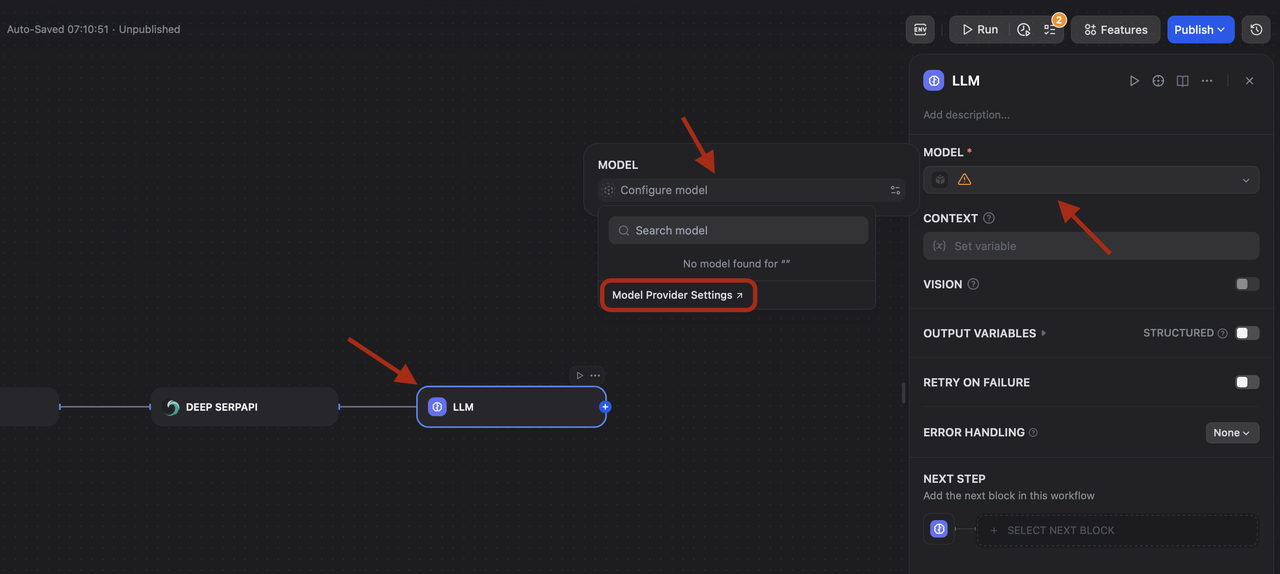Click the VISION help icon
This screenshot has width=1280, height=574.
973,284
